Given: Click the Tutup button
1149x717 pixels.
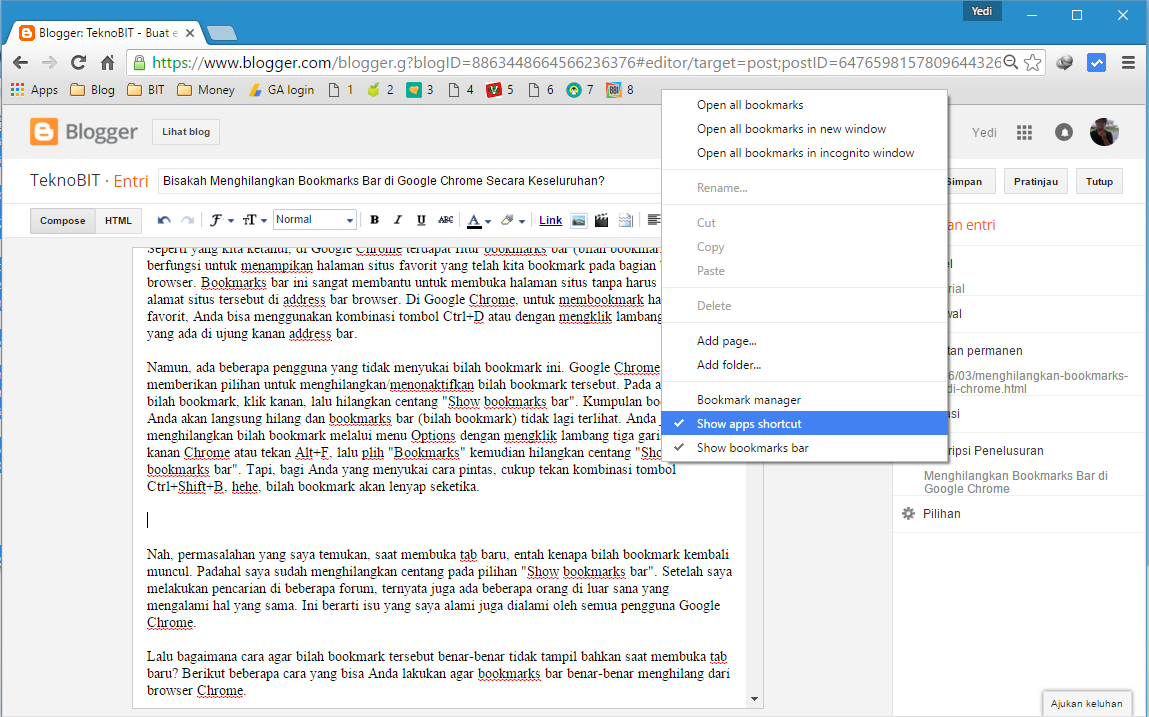Looking at the screenshot, I should (x=1099, y=181).
